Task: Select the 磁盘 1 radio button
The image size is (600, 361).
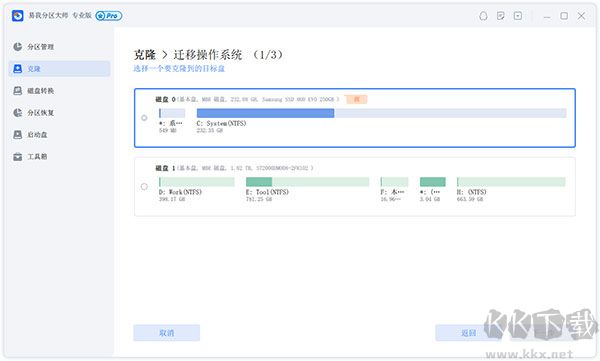Action: tap(144, 186)
